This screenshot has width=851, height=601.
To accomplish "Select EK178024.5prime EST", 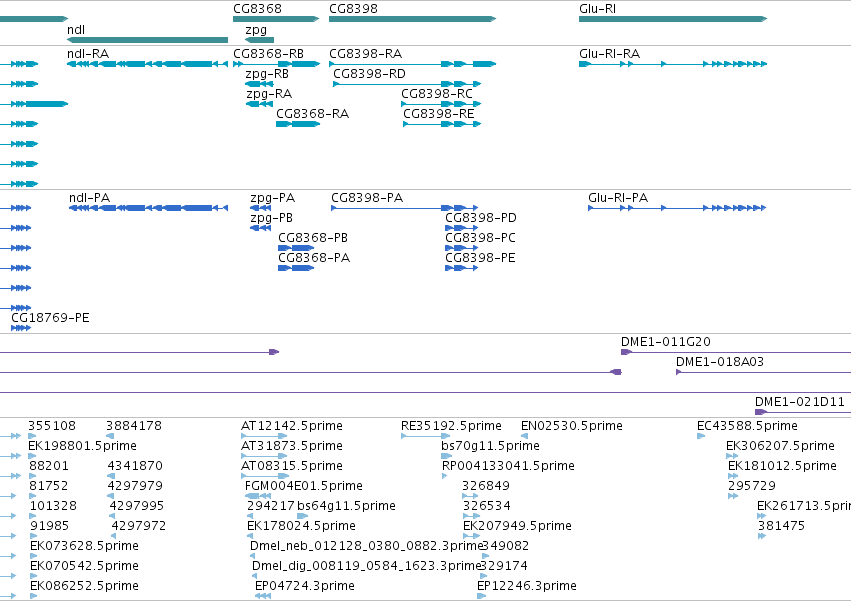I will tap(250, 536).
